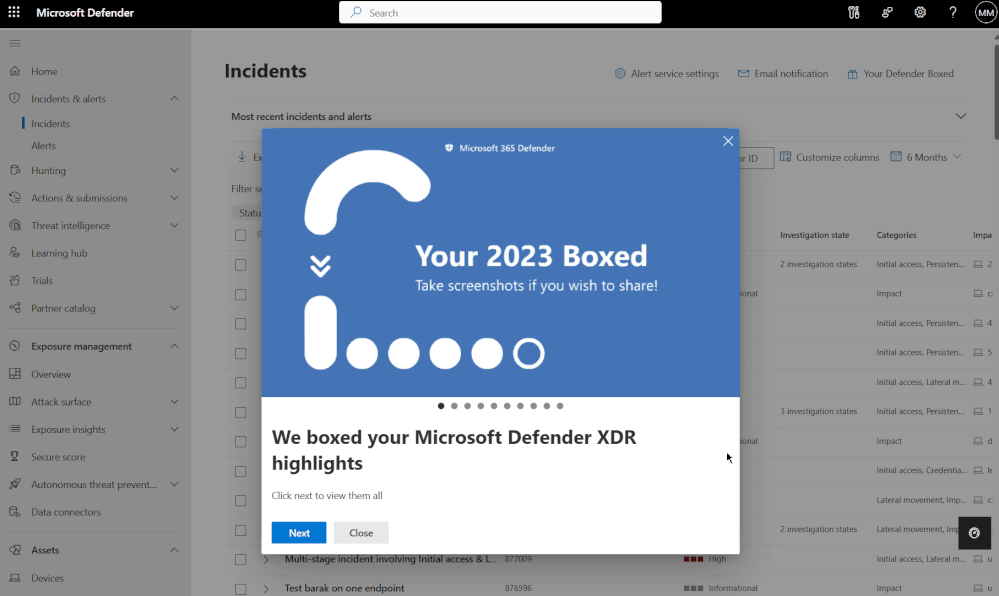Viewport: 999px width, 596px height.
Task: Select Incidents in the sidebar
Action: coord(50,124)
